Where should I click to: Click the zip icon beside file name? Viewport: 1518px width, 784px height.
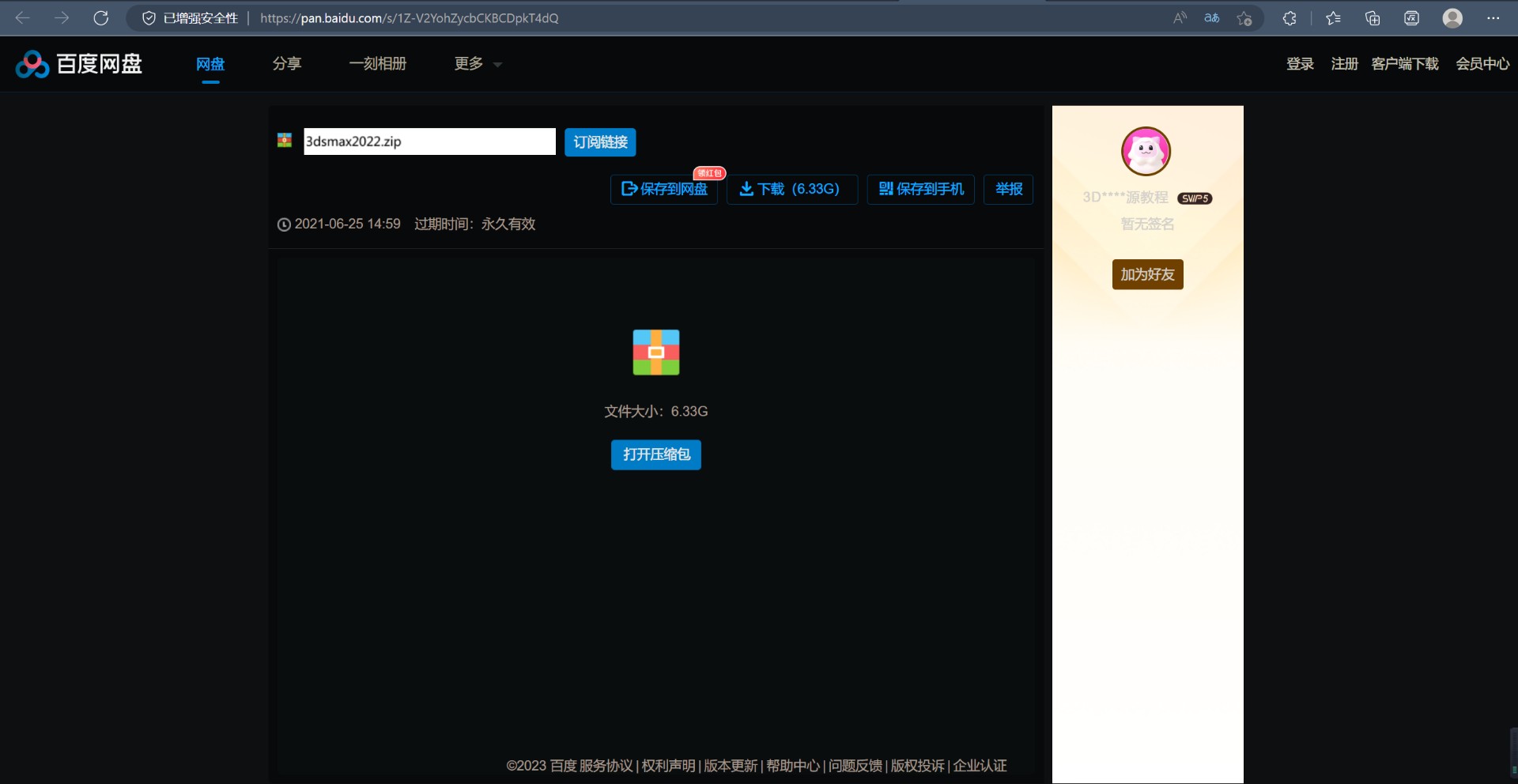tap(285, 141)
